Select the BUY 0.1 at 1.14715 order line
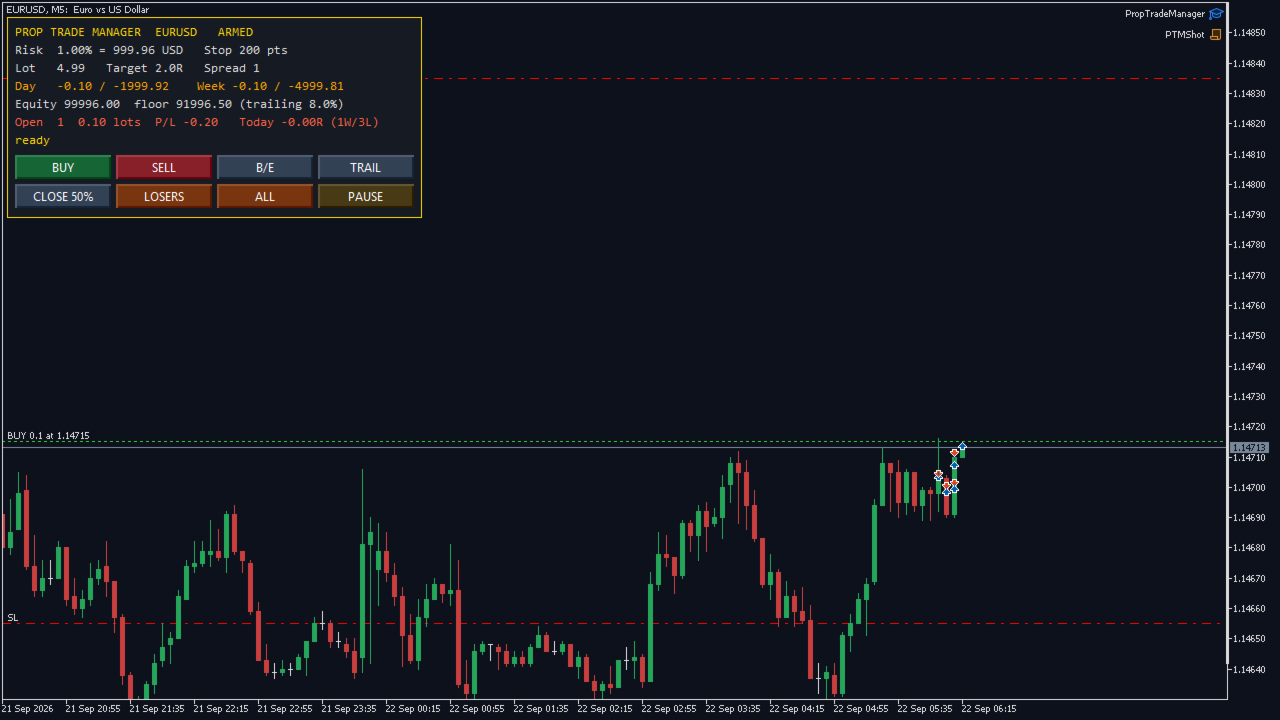 coord(48,436)
